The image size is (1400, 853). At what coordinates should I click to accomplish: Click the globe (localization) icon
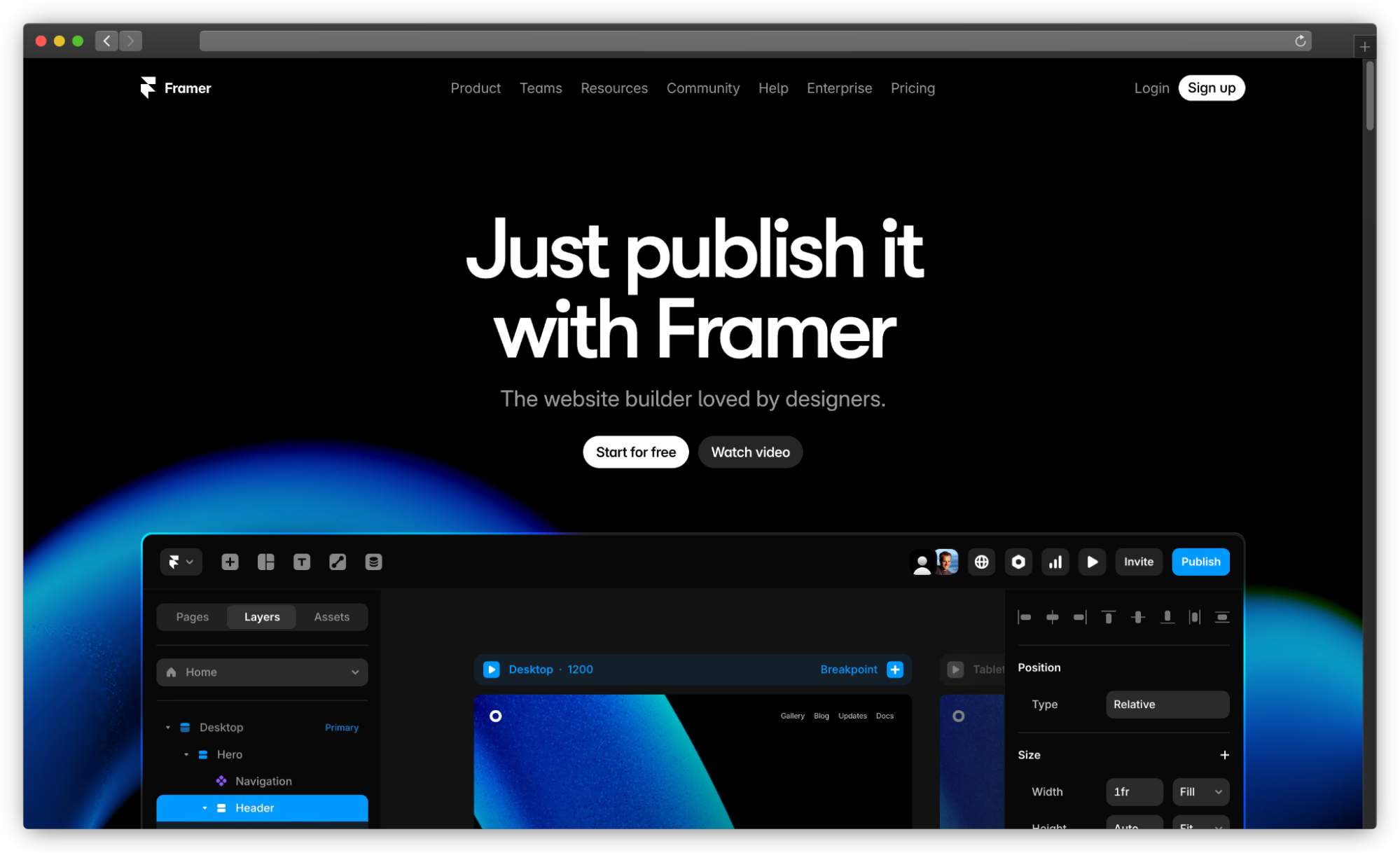tap(981, 562)
